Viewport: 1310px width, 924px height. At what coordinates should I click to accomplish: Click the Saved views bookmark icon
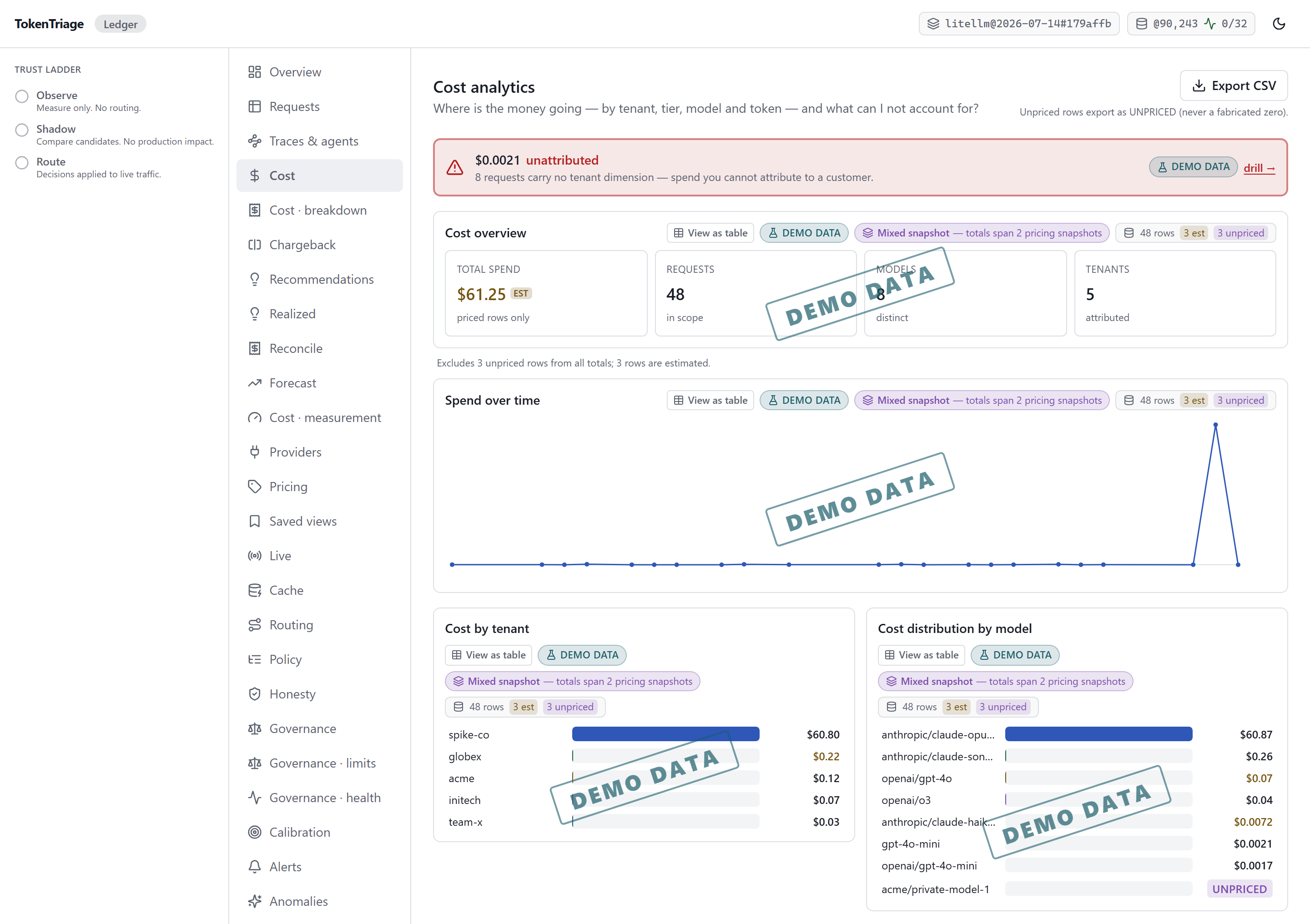pos(254,521)
